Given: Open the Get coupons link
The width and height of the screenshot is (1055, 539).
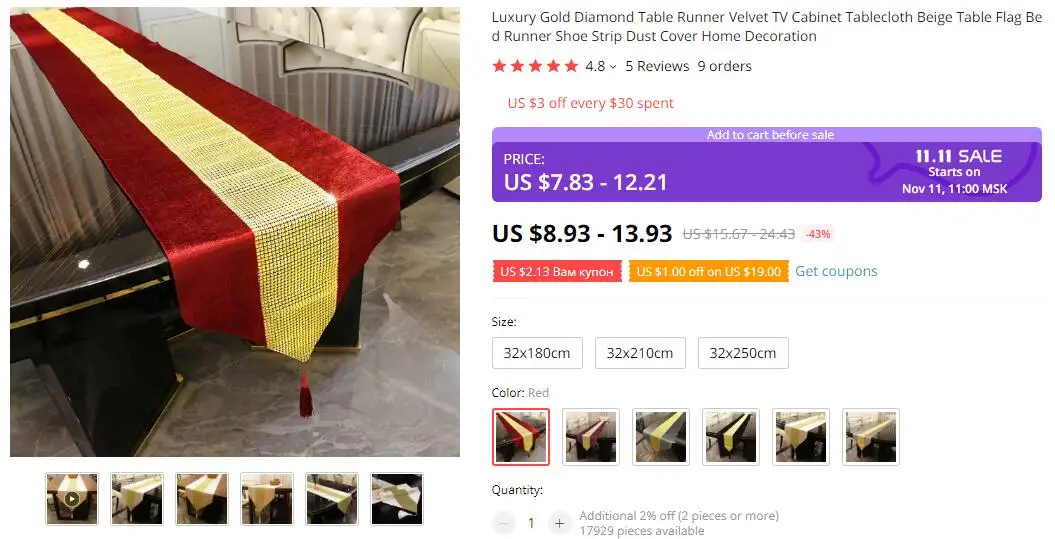Looking at the screenshot, I should [836, 271].
